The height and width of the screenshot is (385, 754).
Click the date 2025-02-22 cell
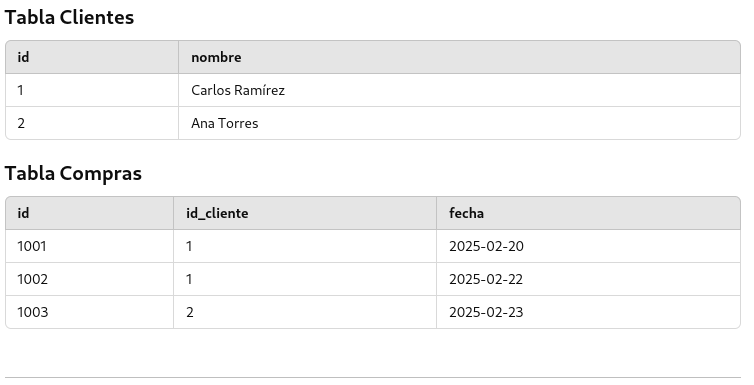tap(589, 279)
